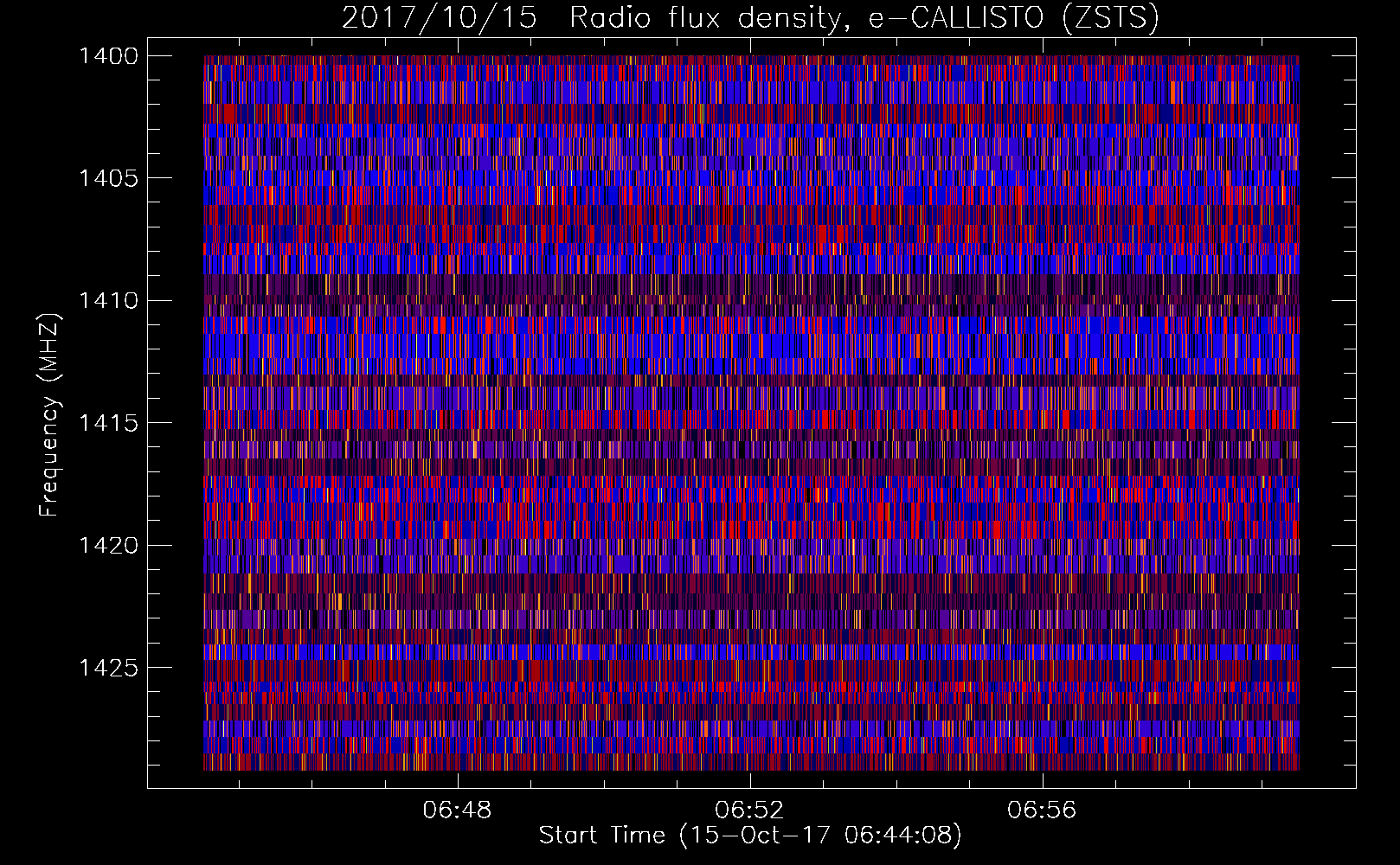Click the 06:52 time axis label
Image resolution: width=1400 pixels, height=865 pixels.
pos(749,811)
